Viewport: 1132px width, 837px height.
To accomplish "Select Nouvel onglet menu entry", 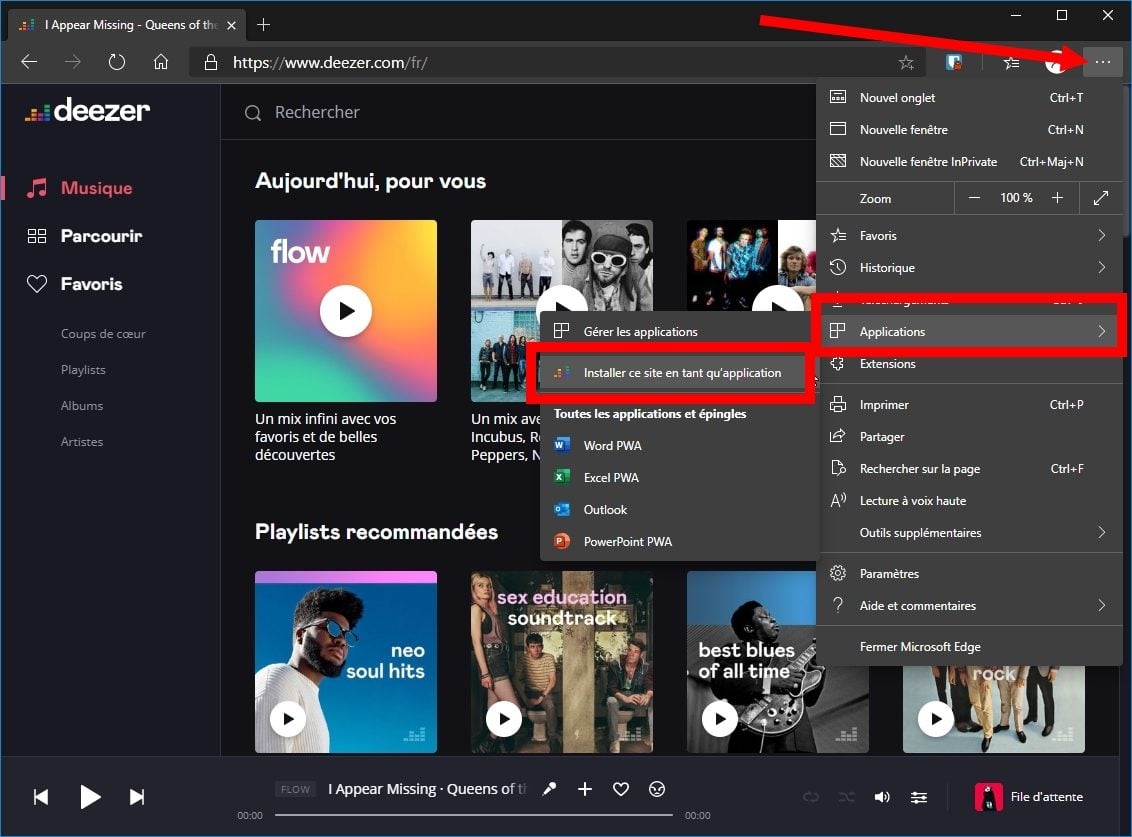I will click(x=969, y=97).
